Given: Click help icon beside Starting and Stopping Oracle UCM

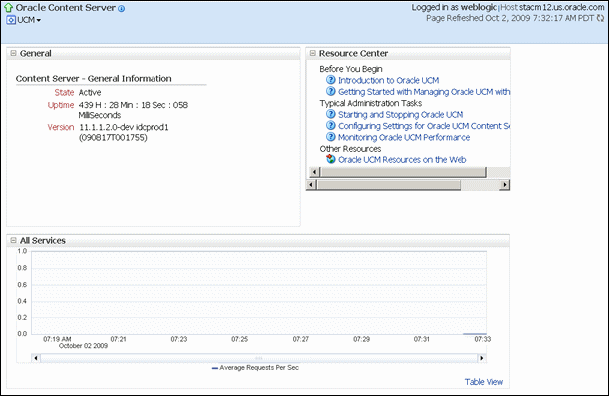Looking at the screenshot, I should click(331, 114).
